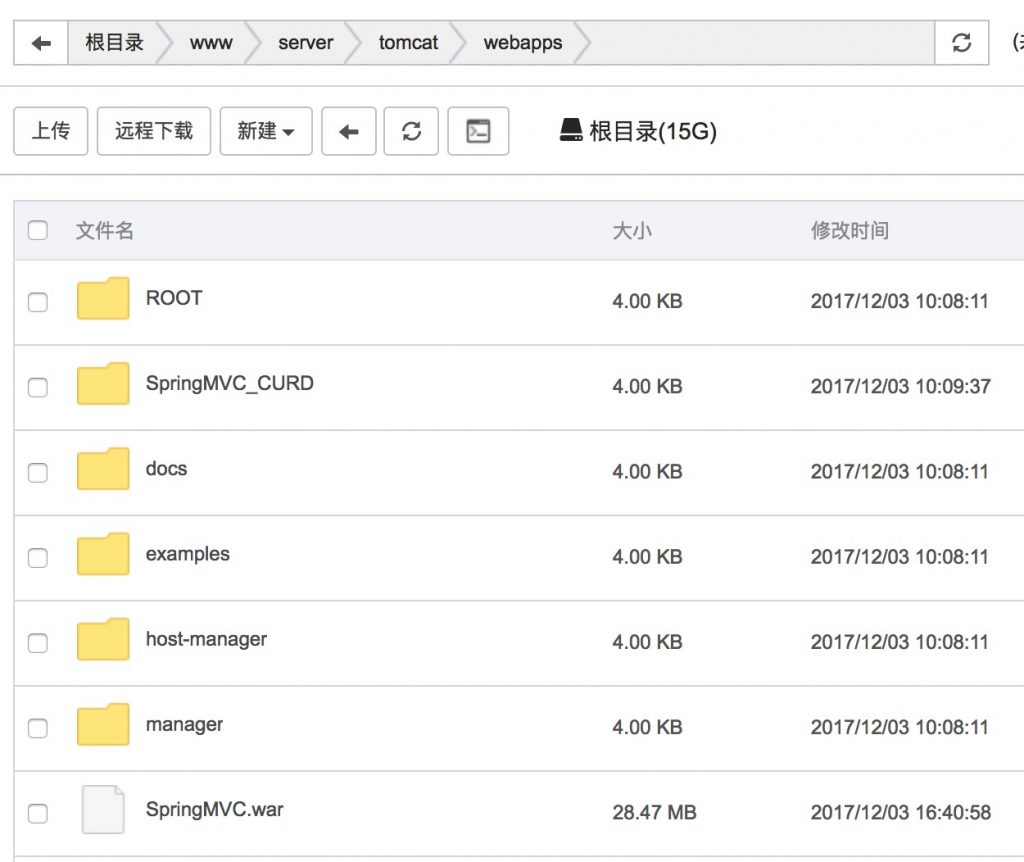Click the back arrow in the path bar
Screen dimensions: 1024x862
pyautogui.click(x=41, y=43)
